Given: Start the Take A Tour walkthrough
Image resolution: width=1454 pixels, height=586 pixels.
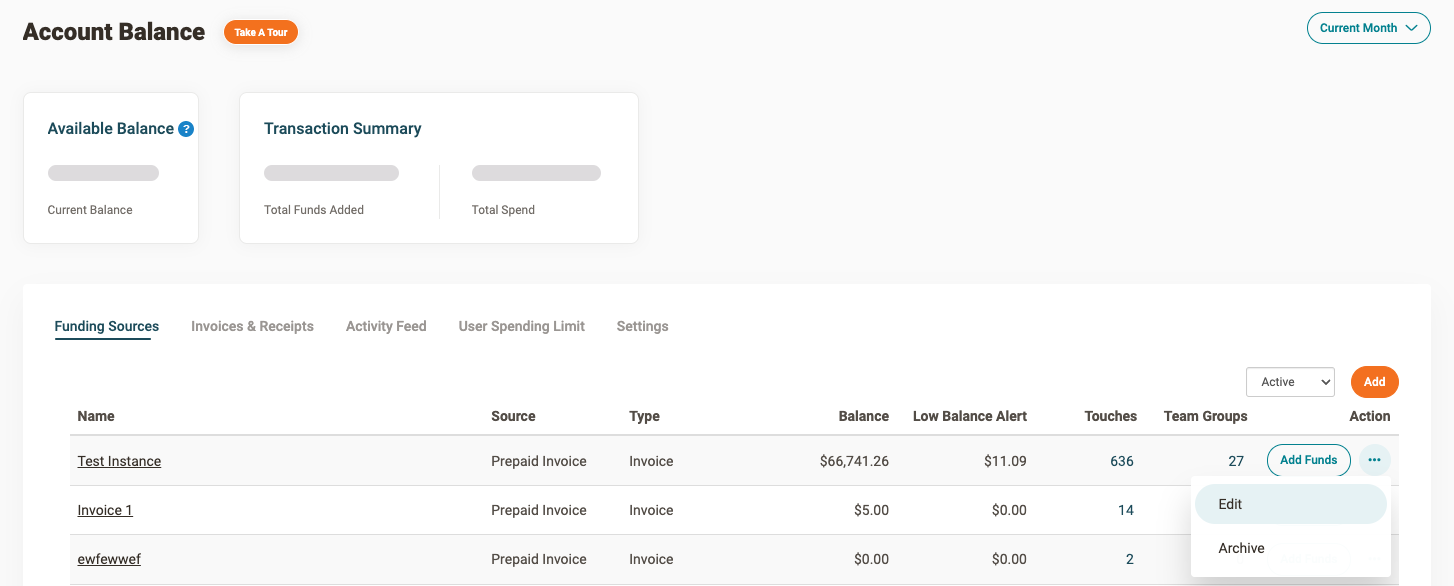Looking at the screenshot, I should tap(261, 32).
